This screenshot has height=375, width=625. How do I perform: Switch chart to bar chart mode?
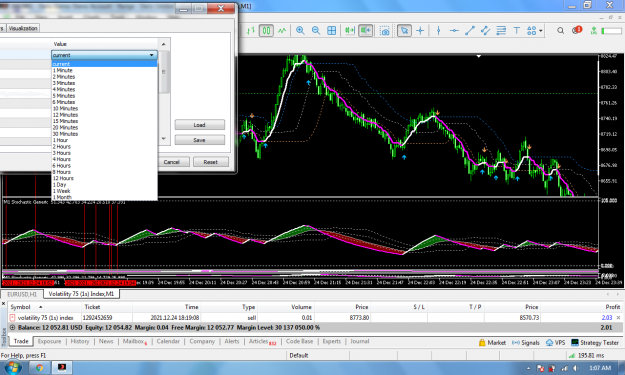[251, 31]
